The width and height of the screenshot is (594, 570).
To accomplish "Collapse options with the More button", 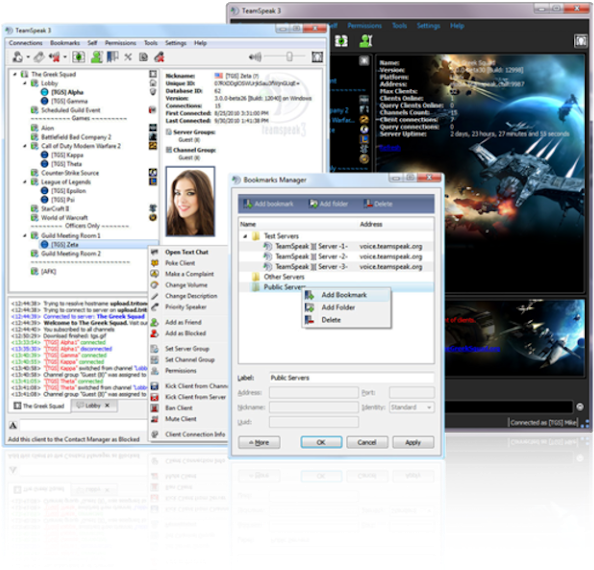I will click(x=259, y=442).
